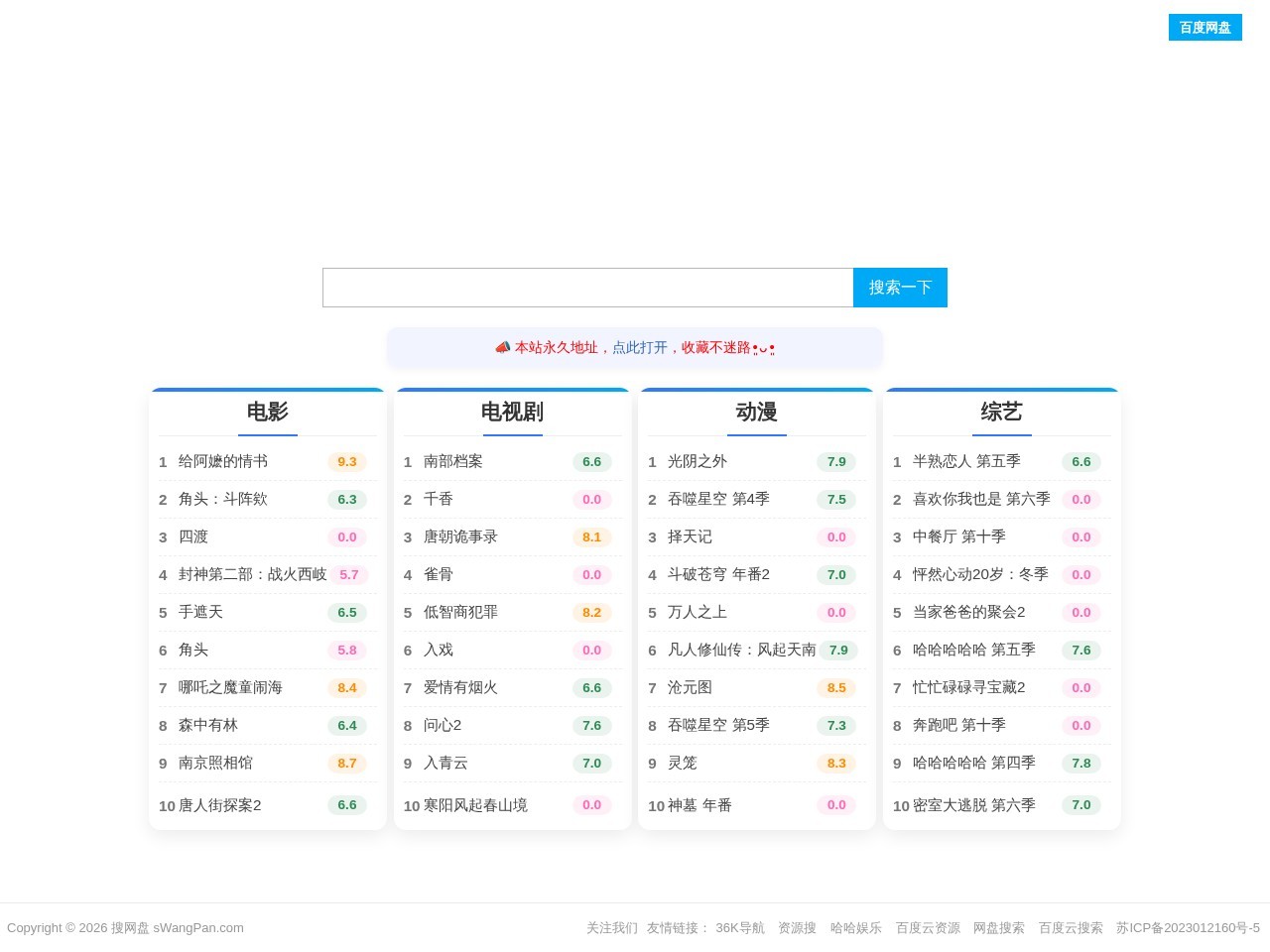Open the 哈哈娱乐 friend link

pyautogui.click(x=856, y=928)
